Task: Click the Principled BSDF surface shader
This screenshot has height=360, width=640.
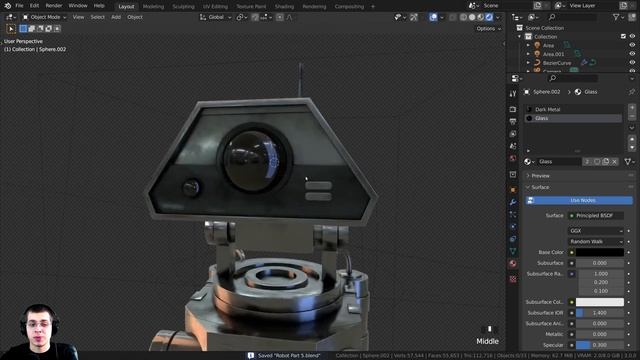Action: click(596, 216)
